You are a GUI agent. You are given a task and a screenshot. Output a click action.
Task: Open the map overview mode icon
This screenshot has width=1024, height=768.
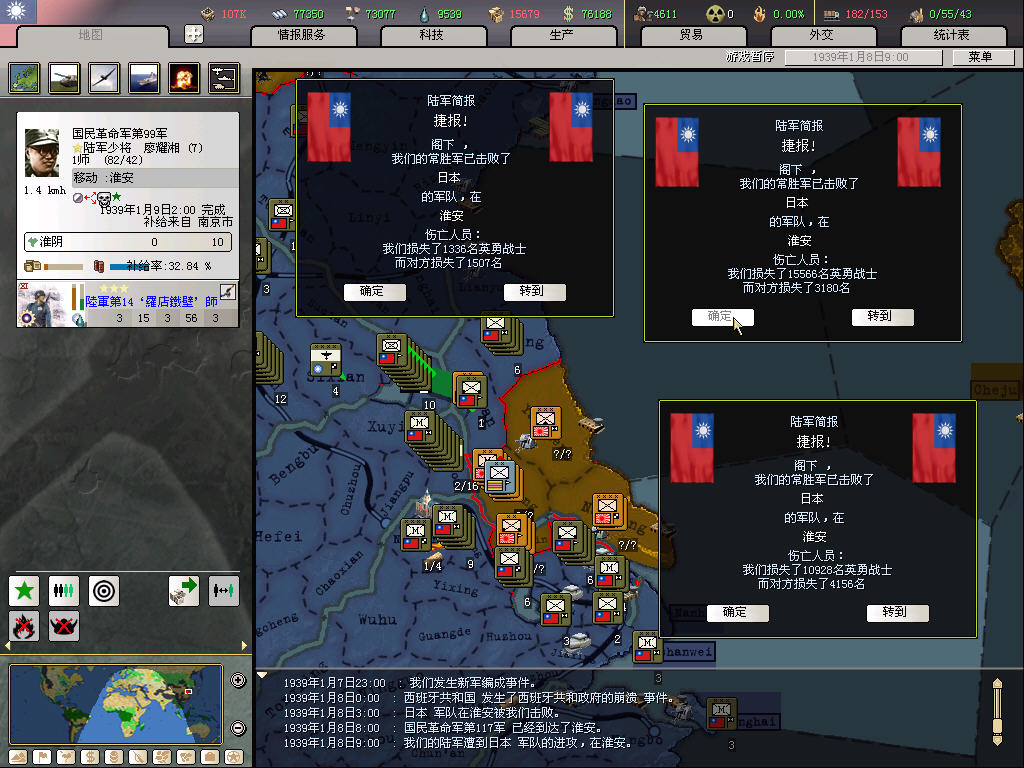click(24, 78)
